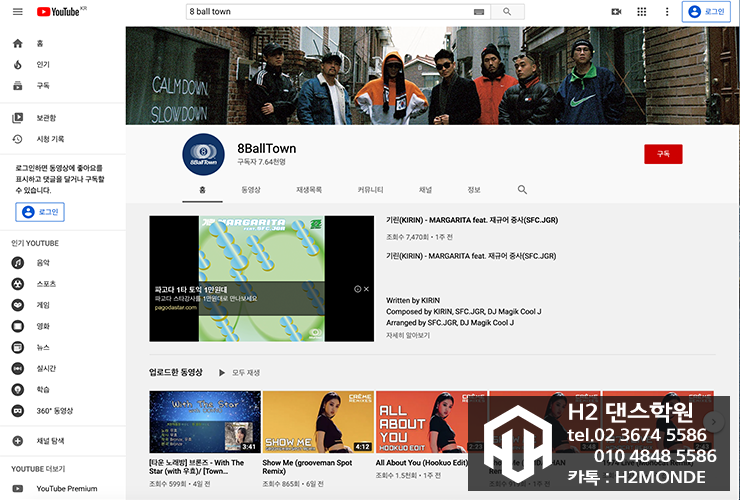Click the red 구독 subscribe button
This screenshot has width=740, height=500.
tap(663, 154)
